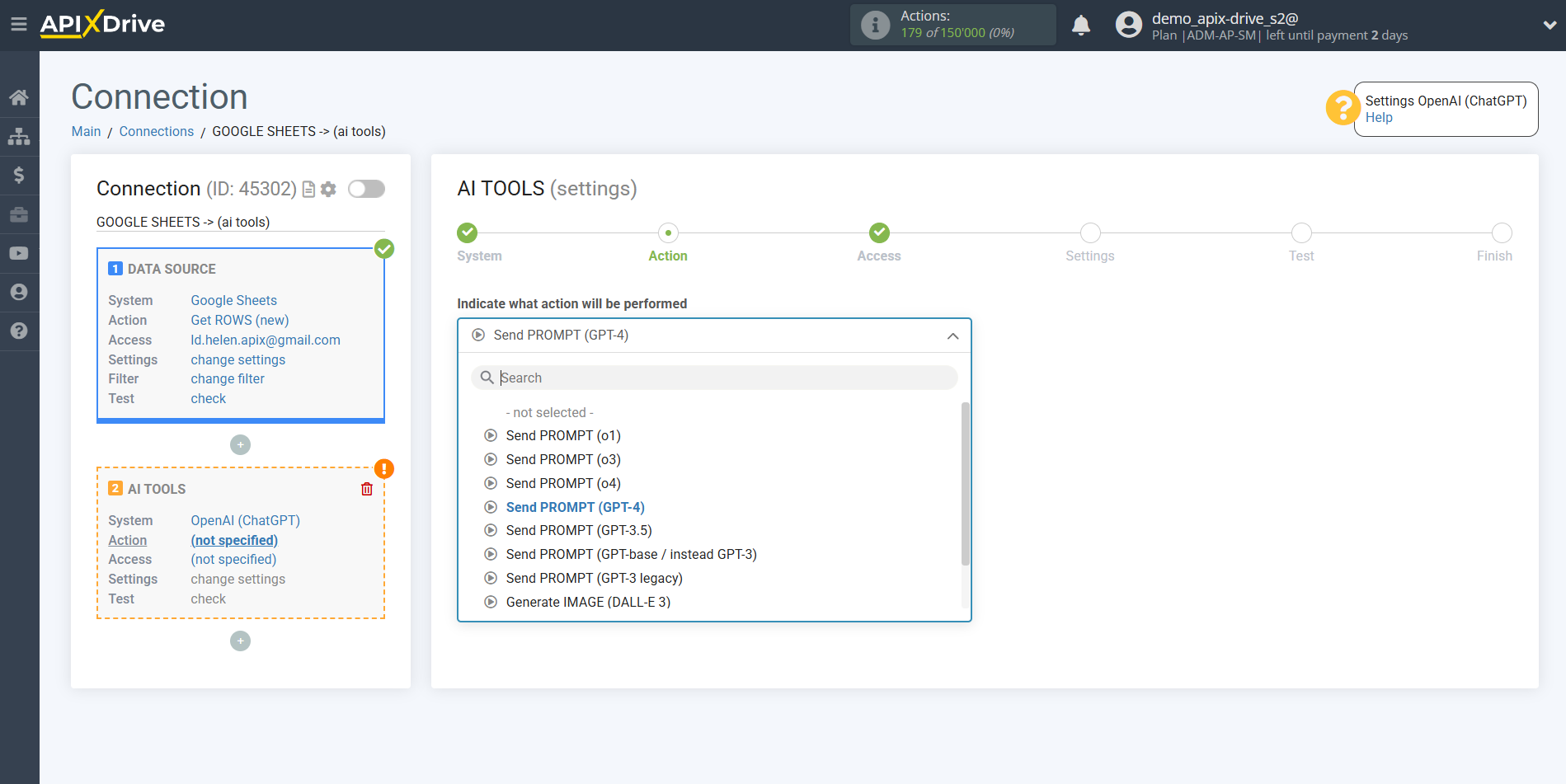This screenshot has width=1566, height=784.
Task: Open OpenAI (ChatGPT) system link
Action: point(246,521)
